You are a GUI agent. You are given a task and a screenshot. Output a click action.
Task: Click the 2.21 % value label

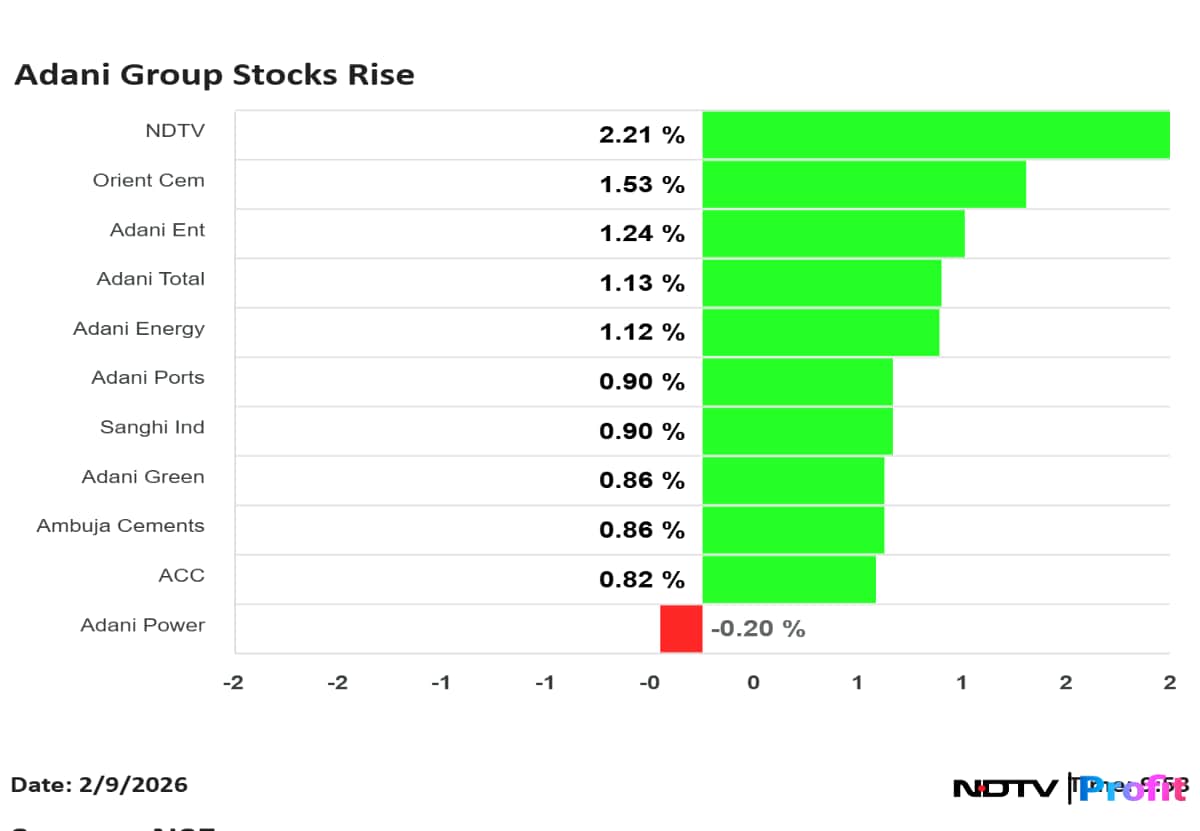641,135
